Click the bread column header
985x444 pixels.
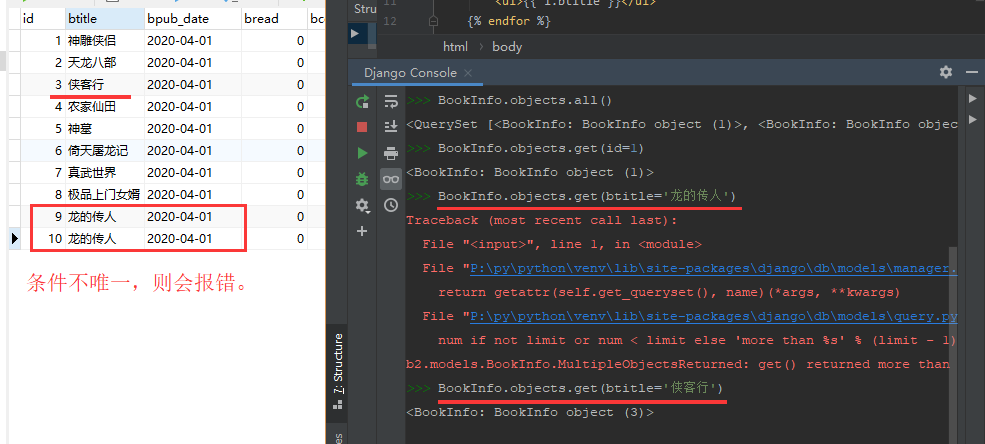(274, 19)
